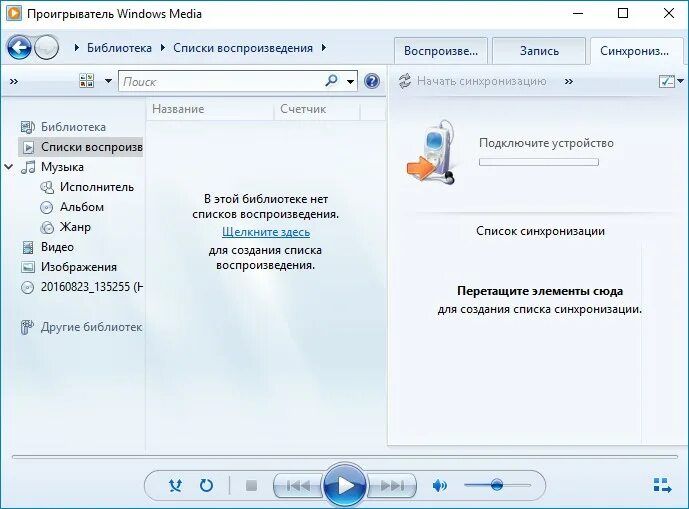Click the film icon beside Видео

pos(28,247)
